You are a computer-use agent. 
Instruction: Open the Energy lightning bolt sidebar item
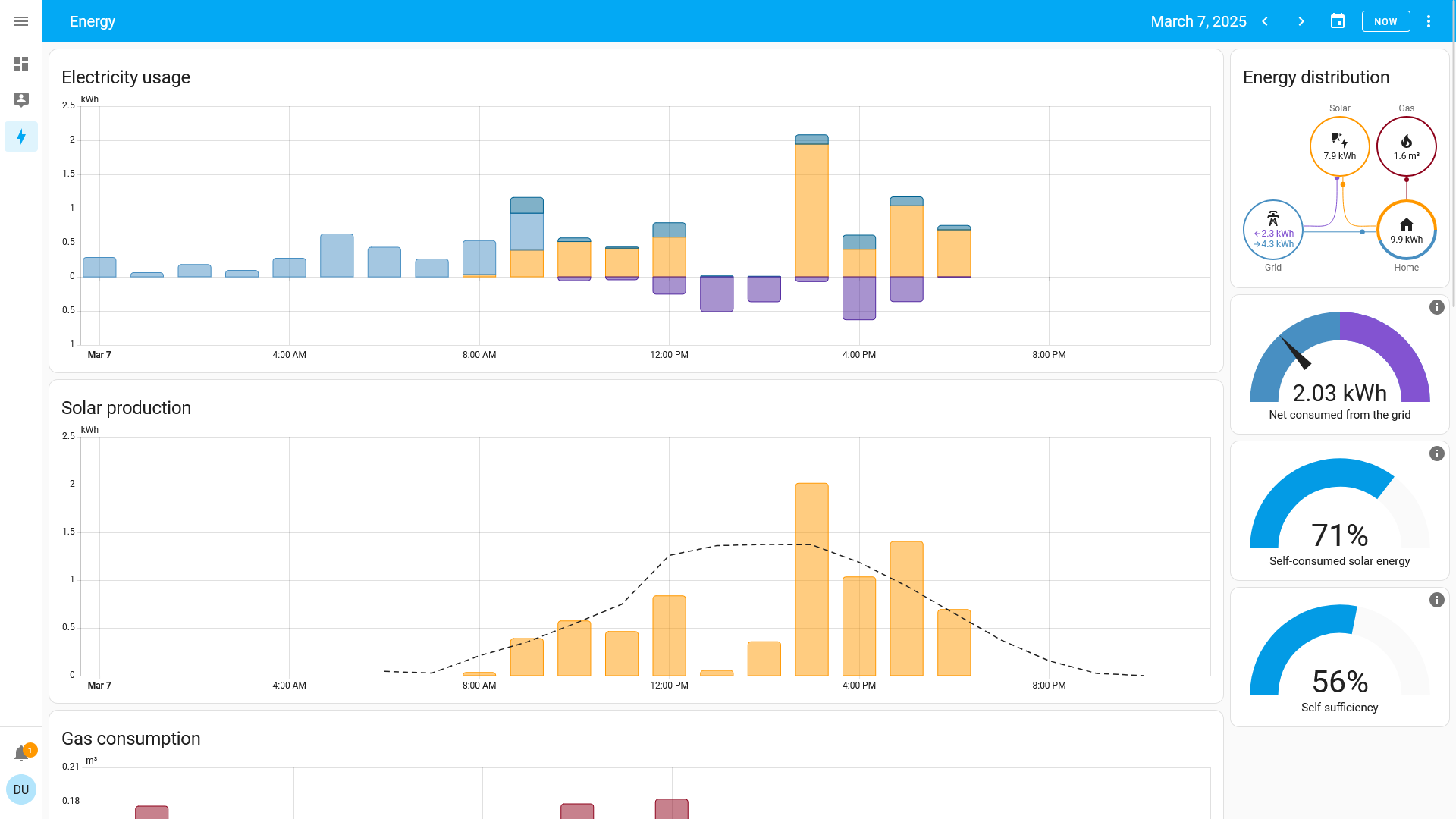click(21, 136)
